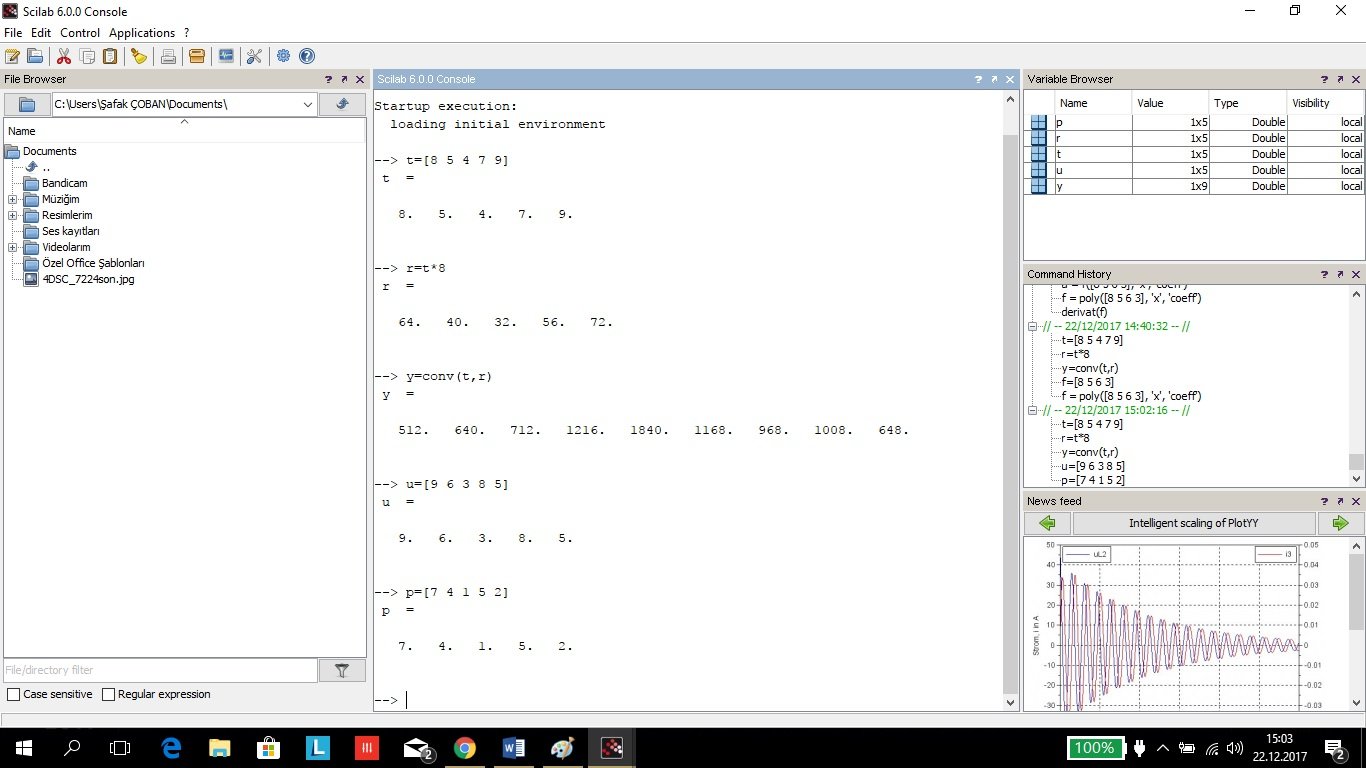Open Microsoft Edge from taskbar
This screenshot has height=768, width=1366.
pyautogui.click(x=171, y=747)
